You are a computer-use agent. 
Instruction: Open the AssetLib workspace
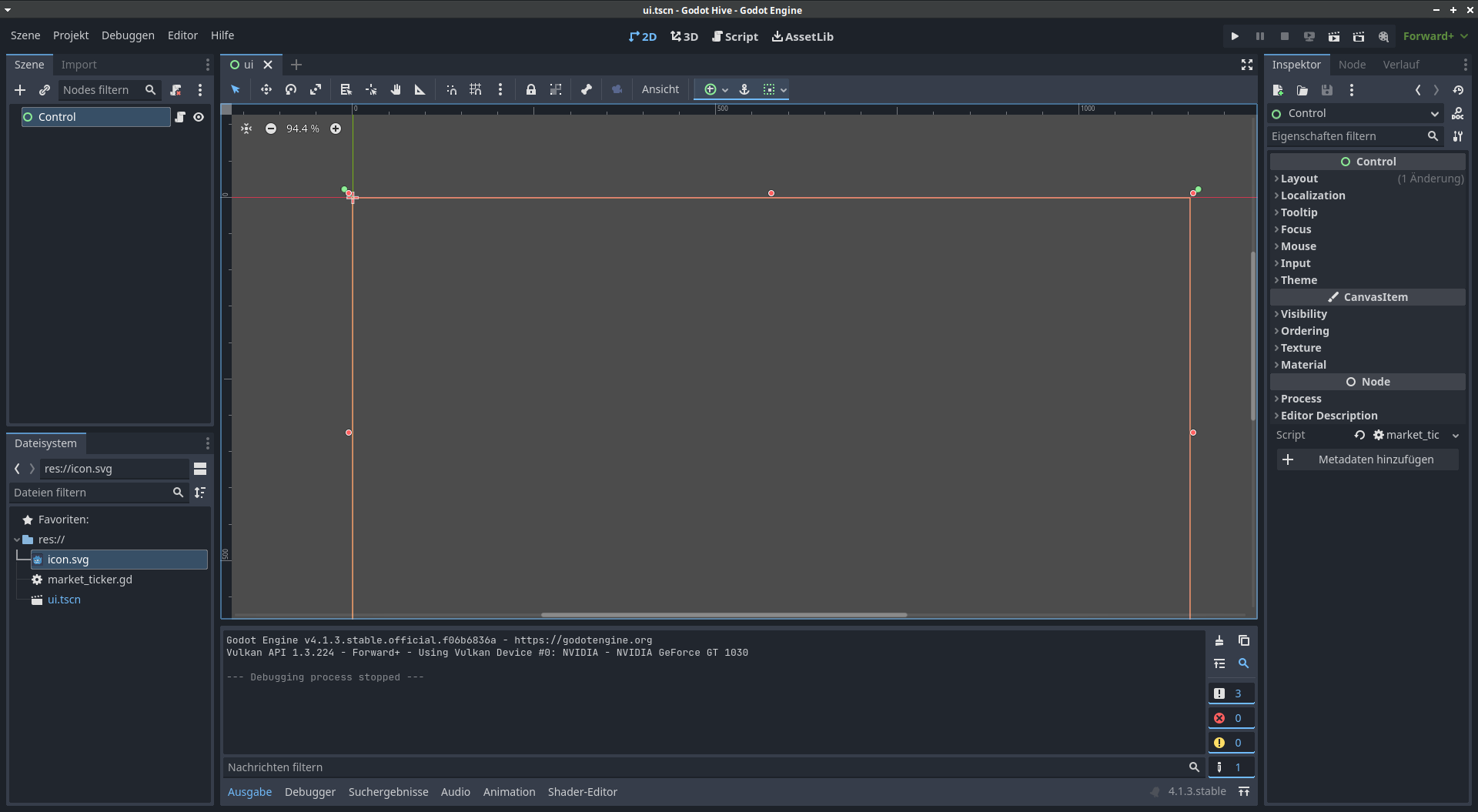point(803,36)
